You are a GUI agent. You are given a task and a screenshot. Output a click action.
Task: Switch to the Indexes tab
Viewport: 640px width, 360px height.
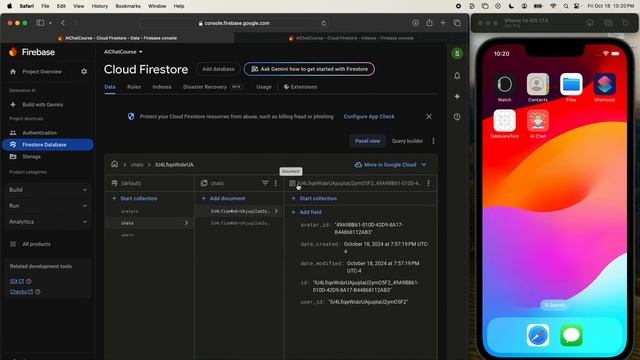[162, 87]
